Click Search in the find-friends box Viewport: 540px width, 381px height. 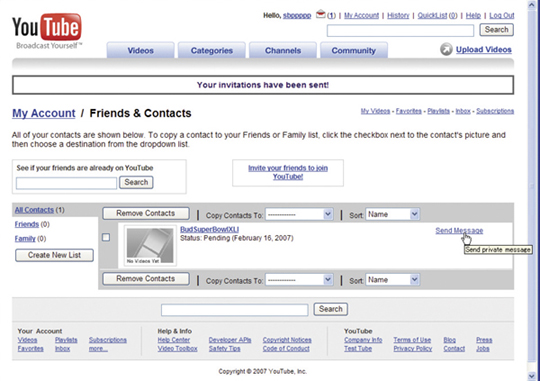pyautogui.click(x=136, y=182)
